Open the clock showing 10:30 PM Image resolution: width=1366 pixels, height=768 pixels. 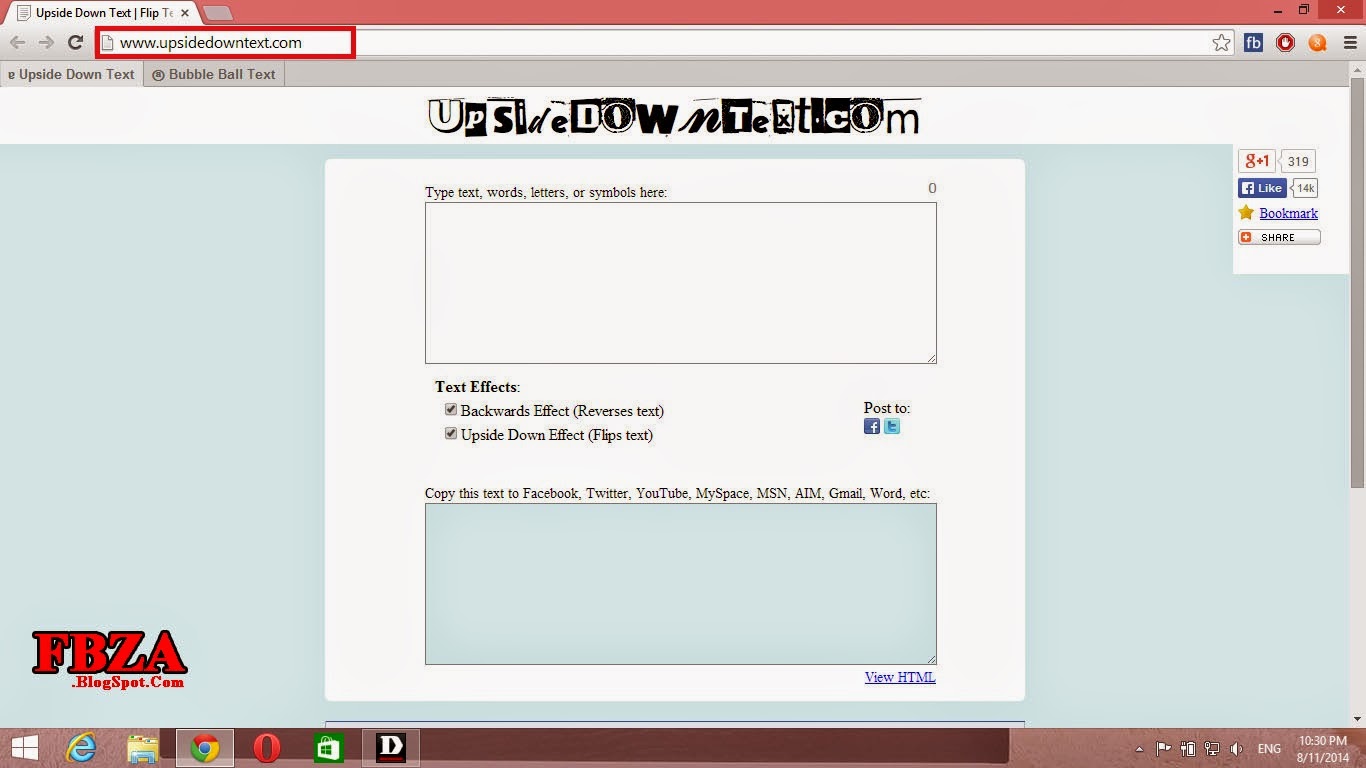1322,749
